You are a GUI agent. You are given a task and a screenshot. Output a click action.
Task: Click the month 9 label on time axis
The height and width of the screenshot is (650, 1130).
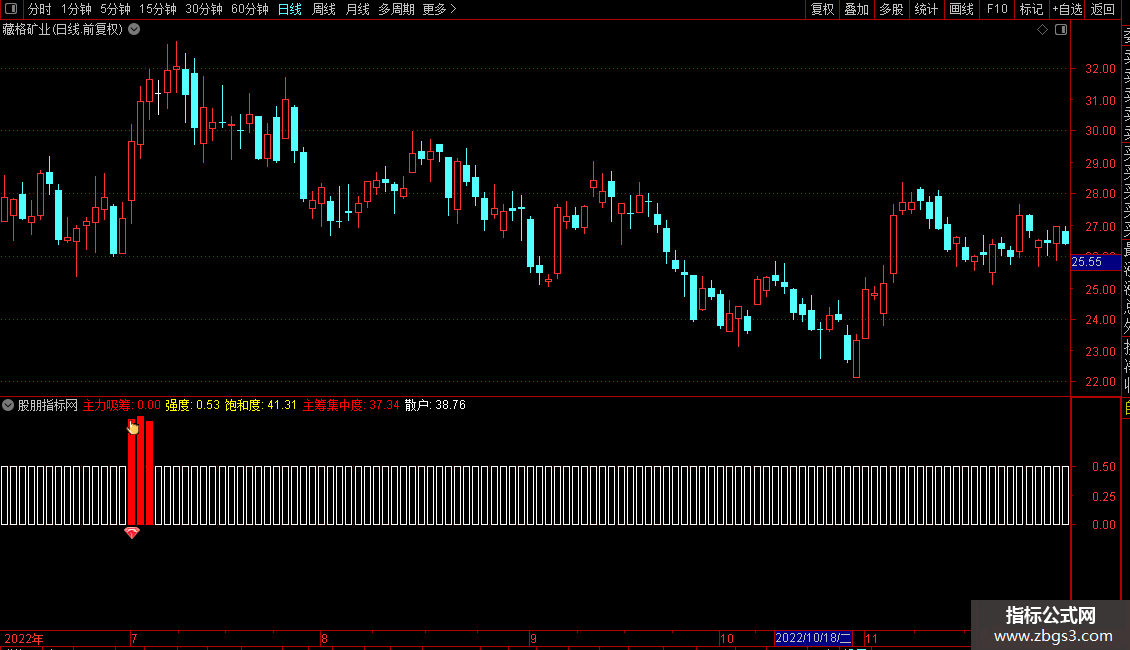[533, 638]
